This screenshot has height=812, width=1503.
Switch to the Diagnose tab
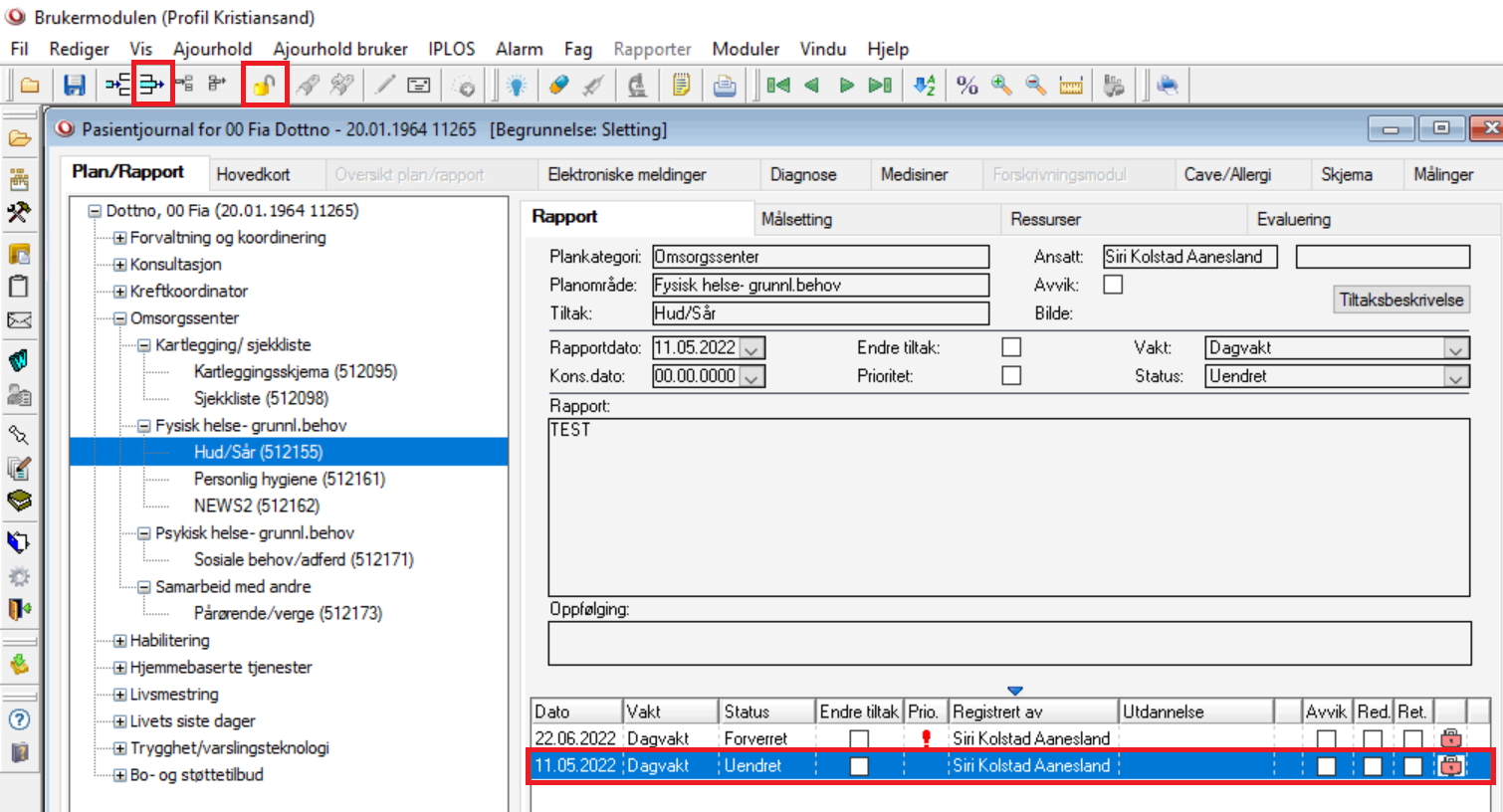click(x=803, y=174)
